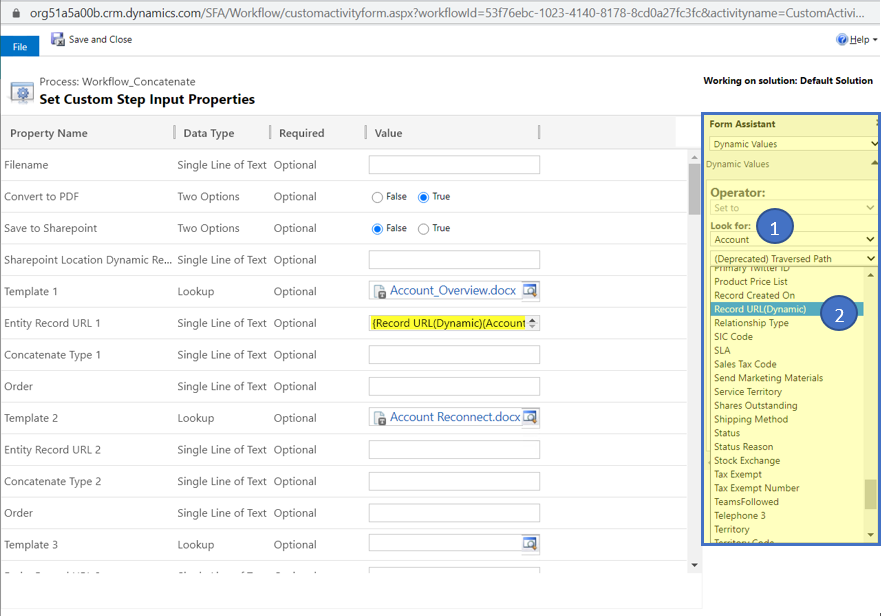Click Save and Close
This screenshot has width=881, height=616.
click(x=100, y=39)
